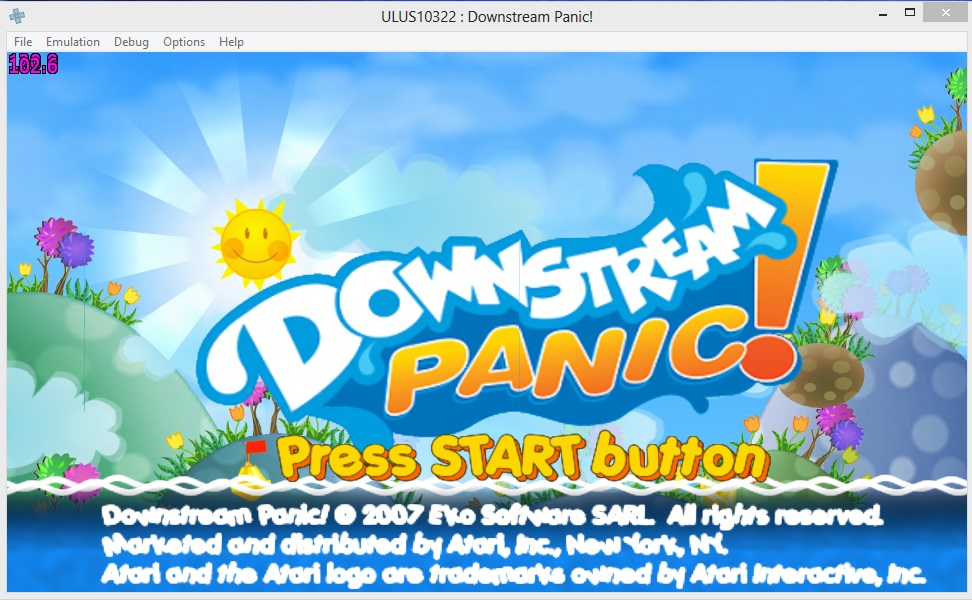The image size is (972, 600).
Task: Click the Eko Software copyright line
Action: (492, 517)
